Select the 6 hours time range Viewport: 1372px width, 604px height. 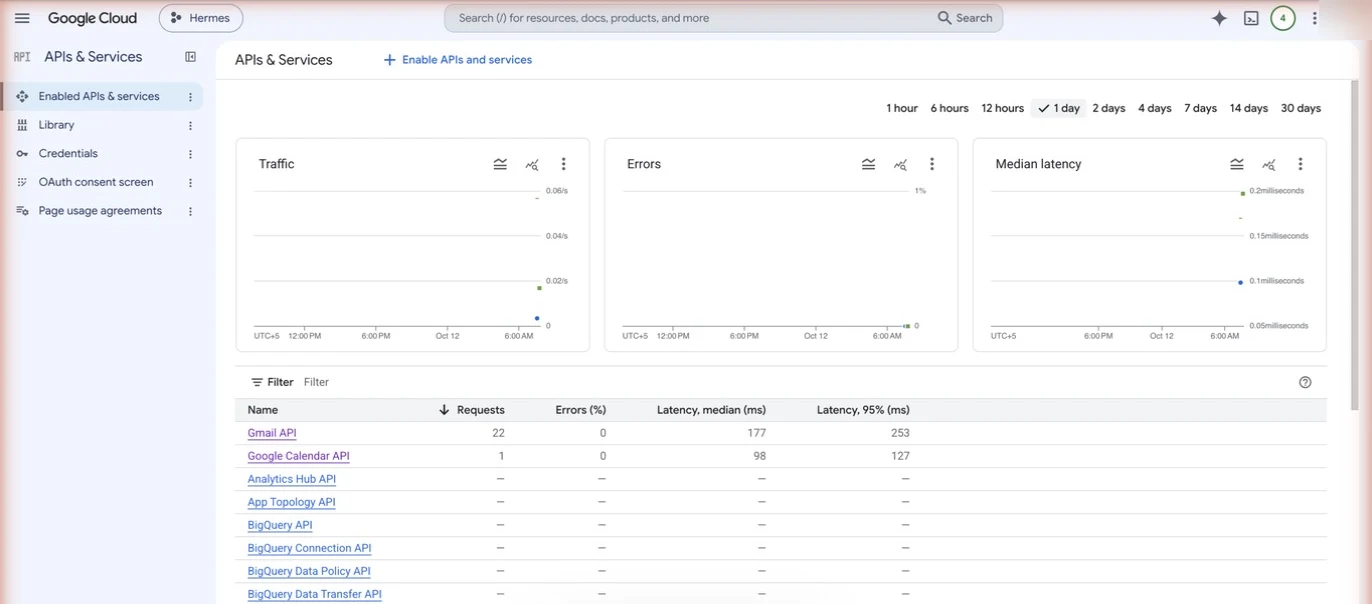pos(949,108)
